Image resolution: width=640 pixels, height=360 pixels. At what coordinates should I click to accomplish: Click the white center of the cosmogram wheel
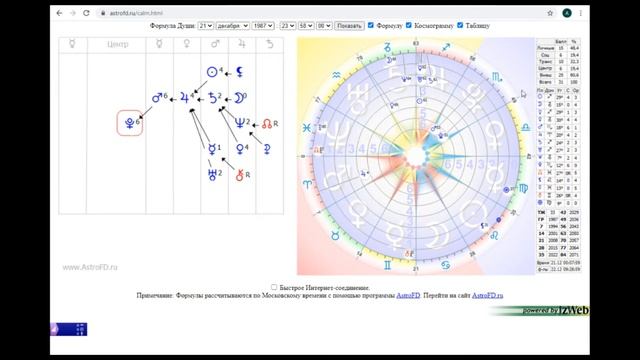(416, 156)
